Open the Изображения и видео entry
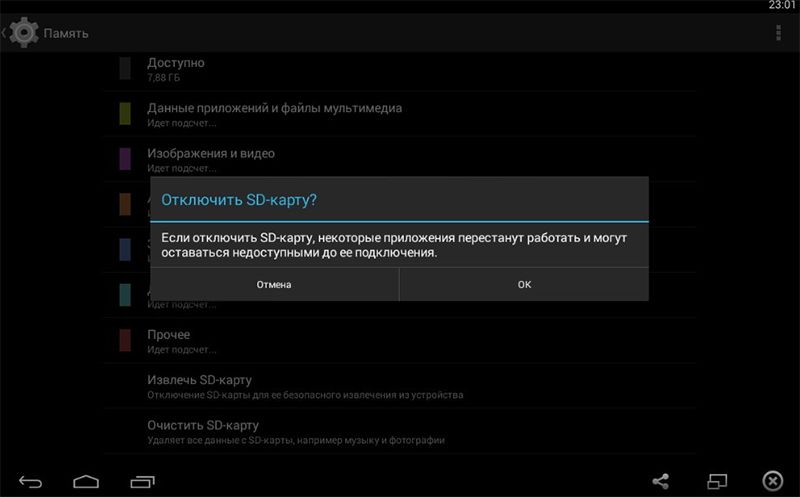The width and height of the screenshot is (800, 497). click(211, 159)
